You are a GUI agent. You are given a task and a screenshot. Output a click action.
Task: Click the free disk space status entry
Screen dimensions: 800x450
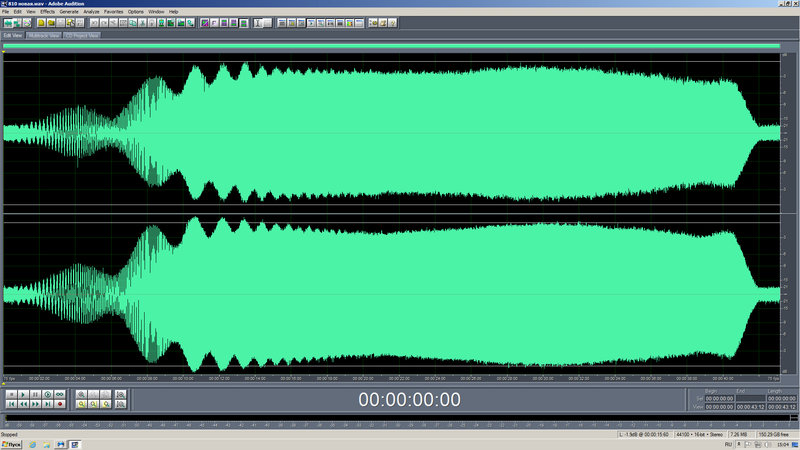773,435
